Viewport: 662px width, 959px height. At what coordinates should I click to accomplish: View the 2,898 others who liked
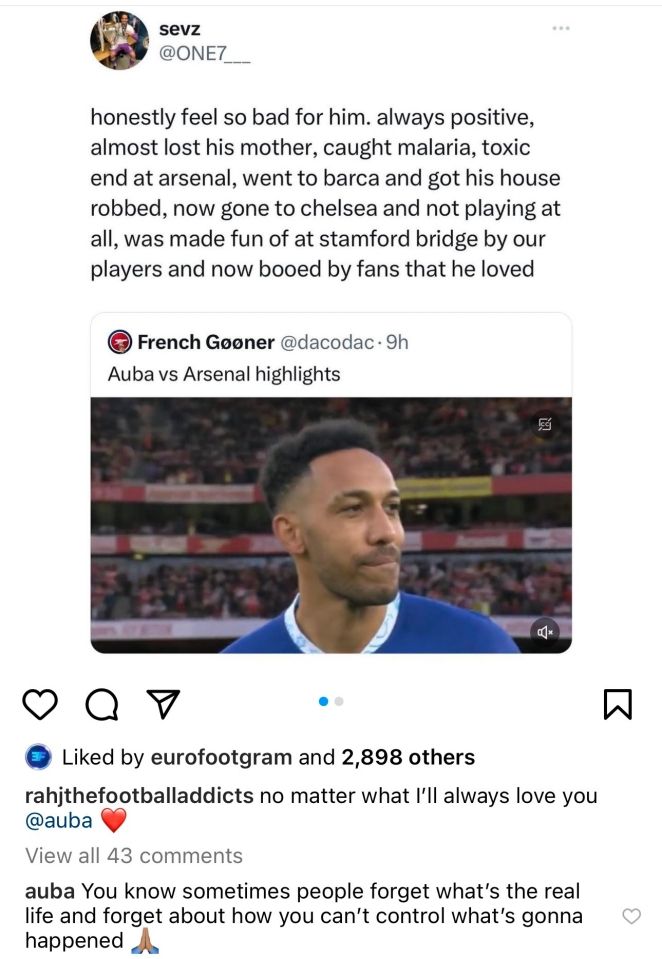coord(408,757)
